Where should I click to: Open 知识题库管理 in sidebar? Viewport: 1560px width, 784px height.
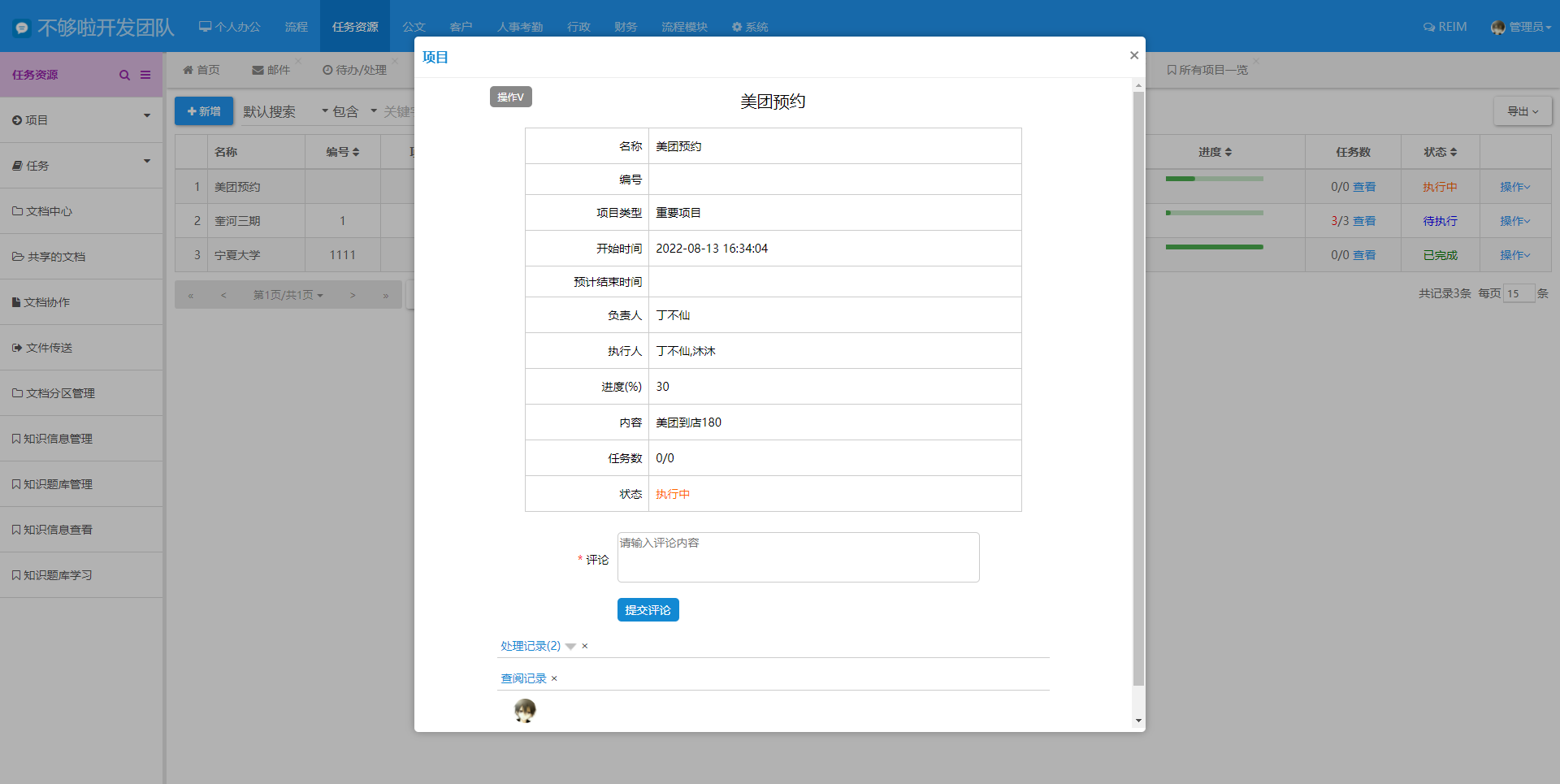click(81, 484)
